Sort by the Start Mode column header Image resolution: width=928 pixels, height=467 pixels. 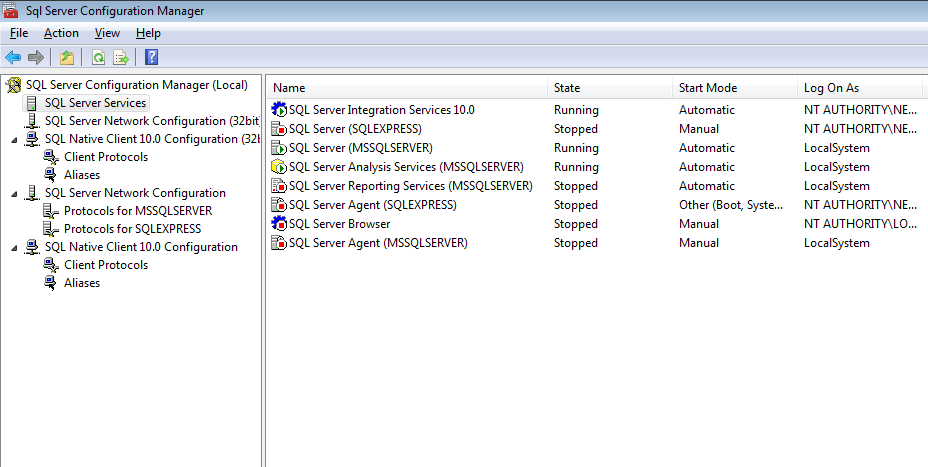735,88
